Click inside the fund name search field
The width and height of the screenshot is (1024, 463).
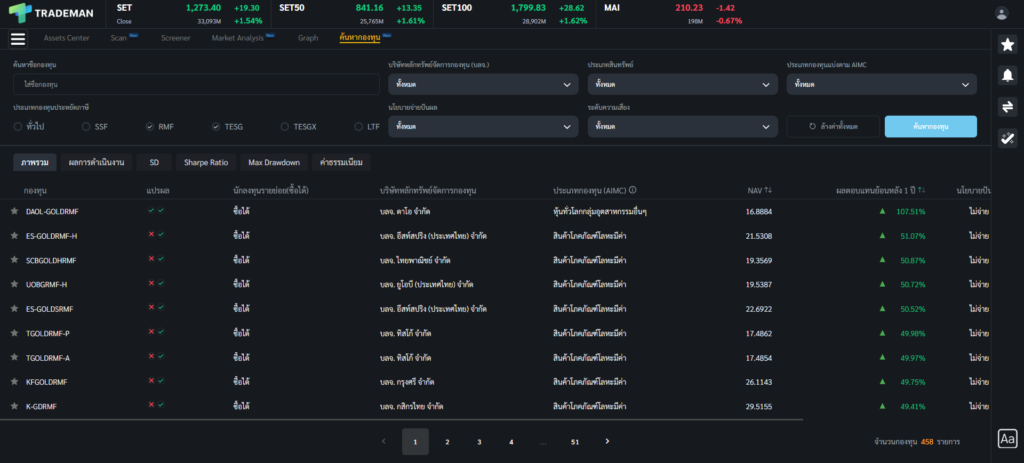coord(196,84)
